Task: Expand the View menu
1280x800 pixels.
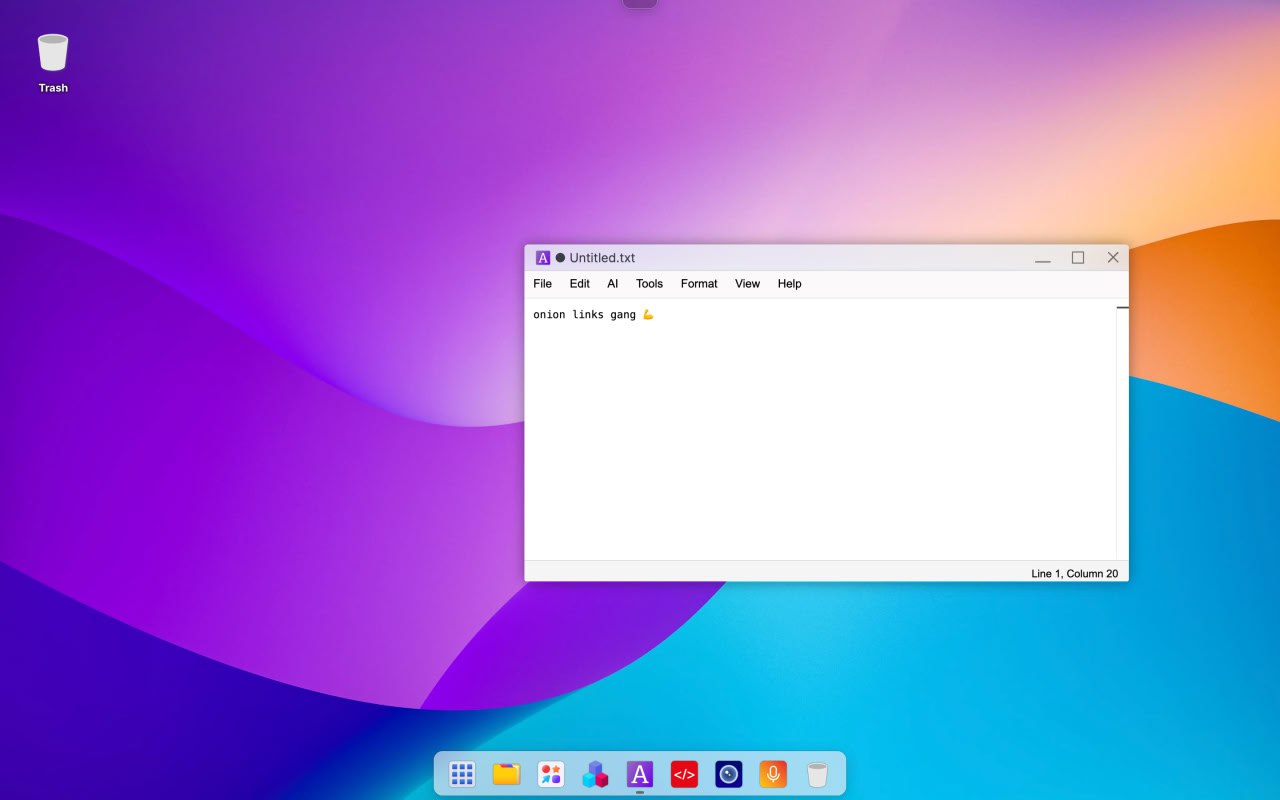Action: pos(747,284)
